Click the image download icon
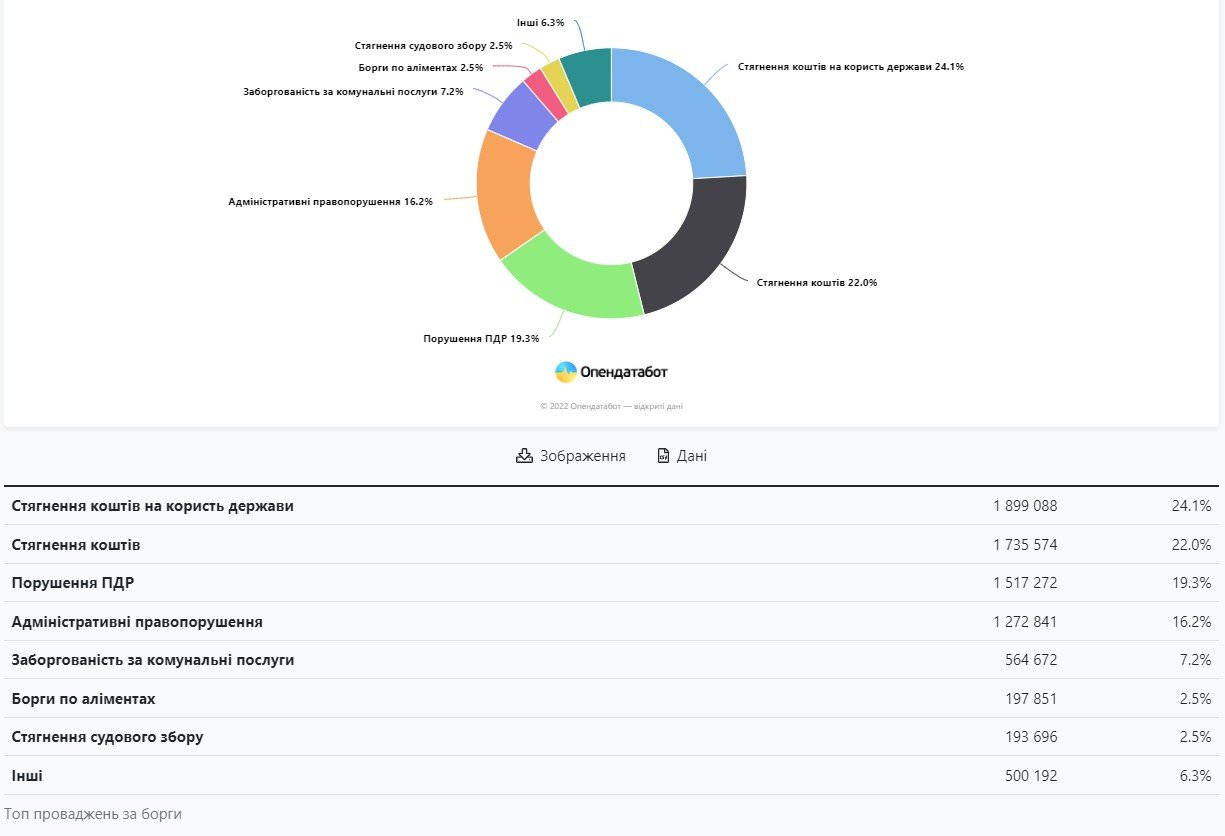 (524, 456)
